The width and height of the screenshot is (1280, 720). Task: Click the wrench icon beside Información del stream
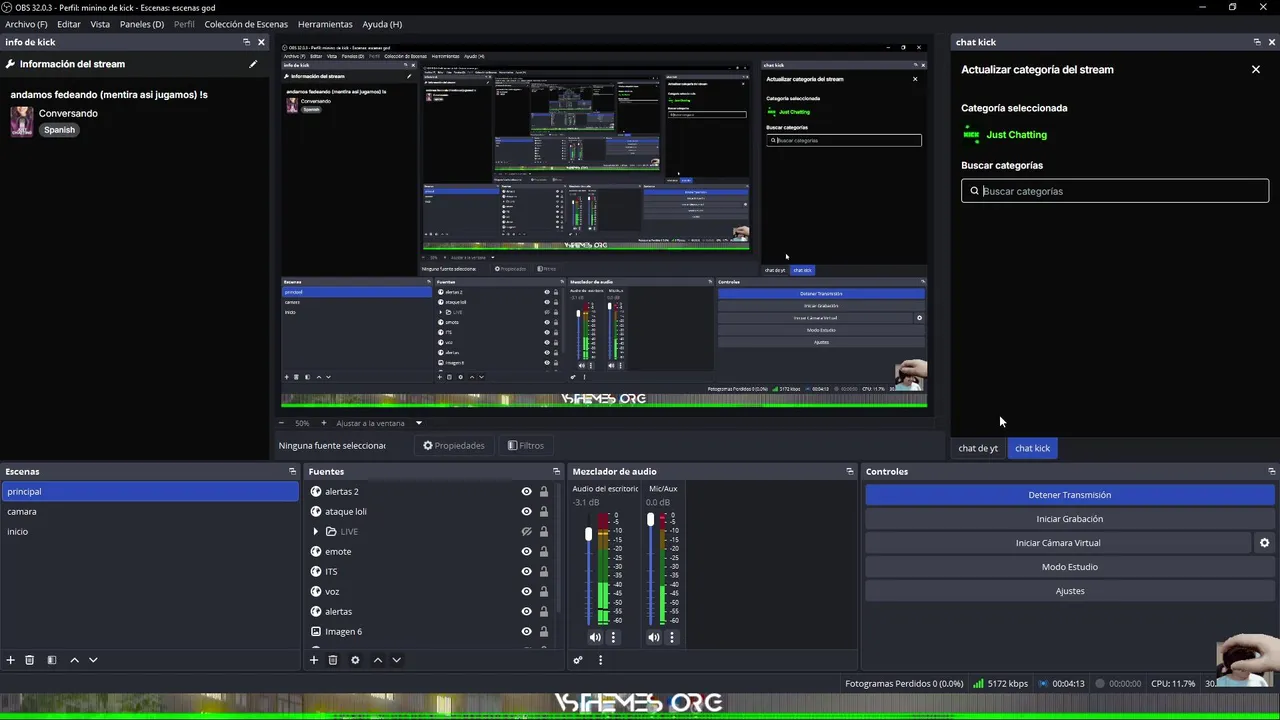click(10, 64)
